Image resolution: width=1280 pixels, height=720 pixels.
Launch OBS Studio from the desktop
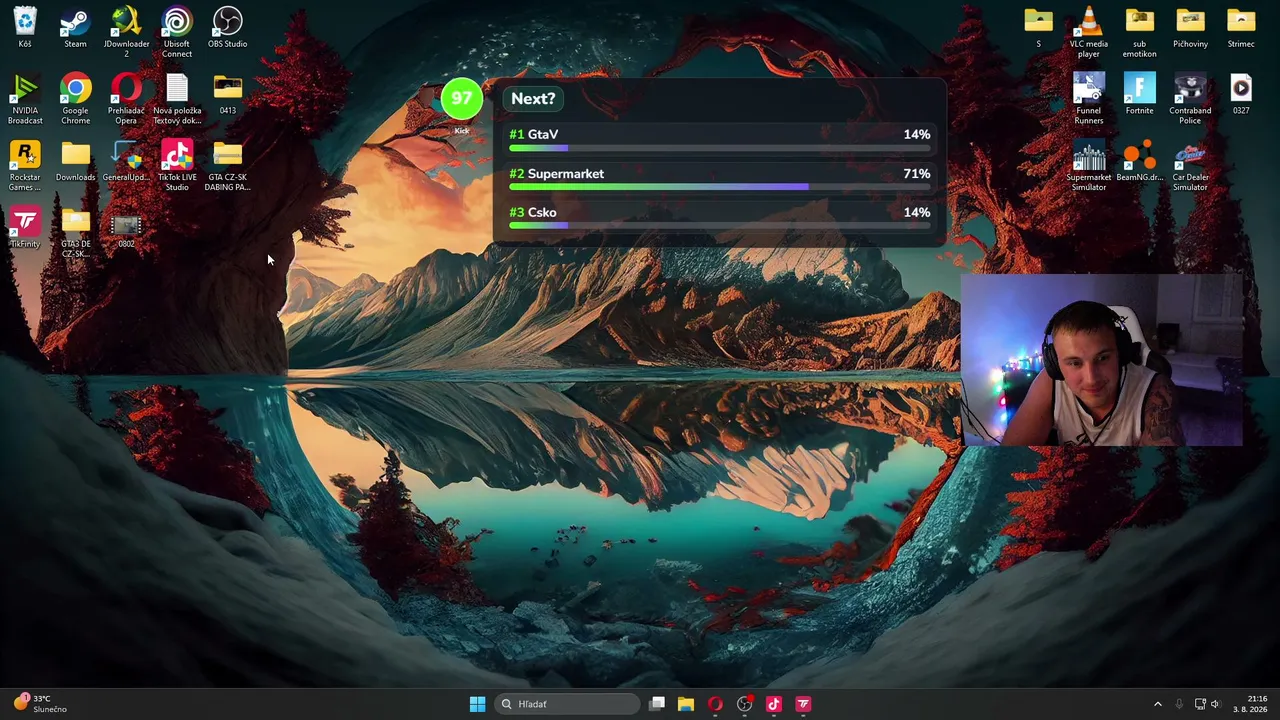coord(228,28)
